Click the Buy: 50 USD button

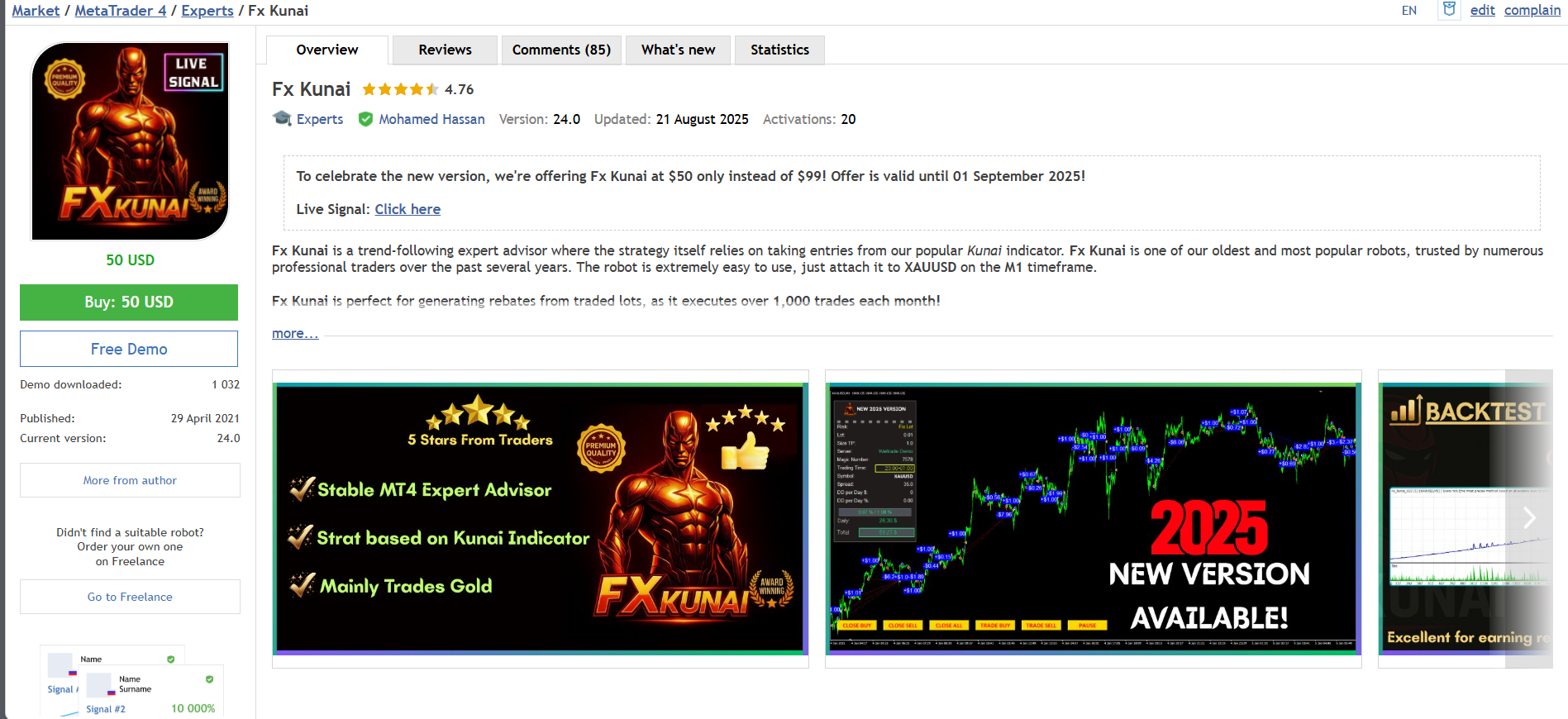pyautogui.click(x=129, y=302)
